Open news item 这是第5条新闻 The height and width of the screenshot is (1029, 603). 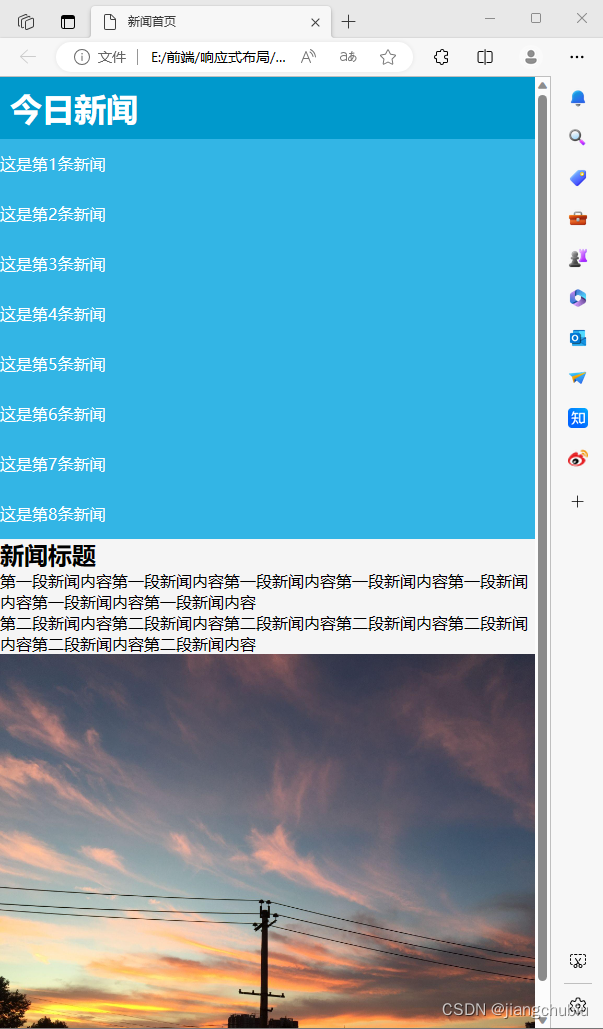pyautogui.click(x=53, y=365)
